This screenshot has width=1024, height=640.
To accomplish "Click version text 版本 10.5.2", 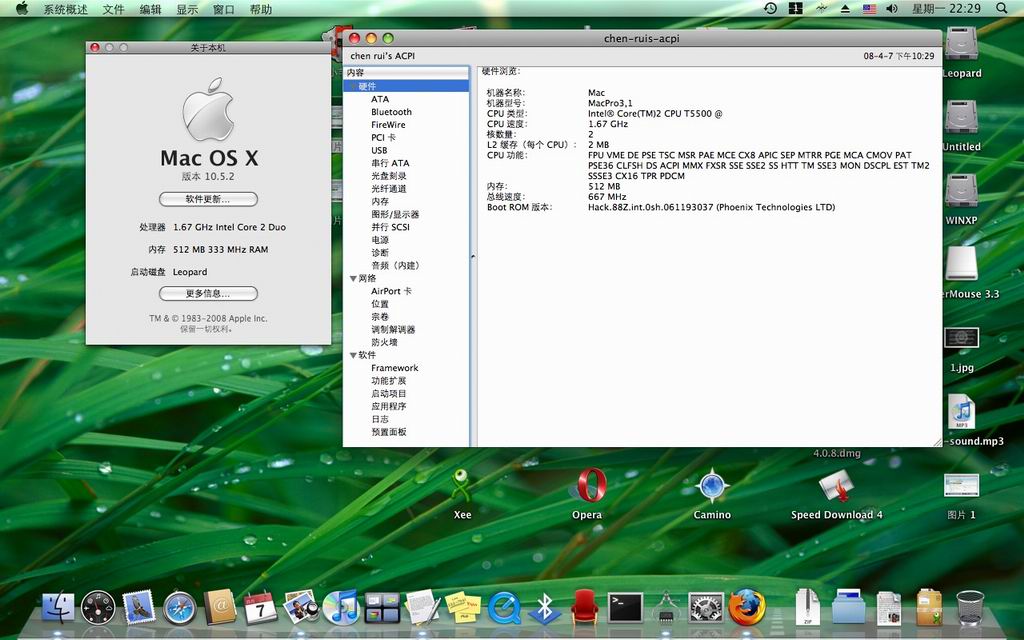I will 208,176.
